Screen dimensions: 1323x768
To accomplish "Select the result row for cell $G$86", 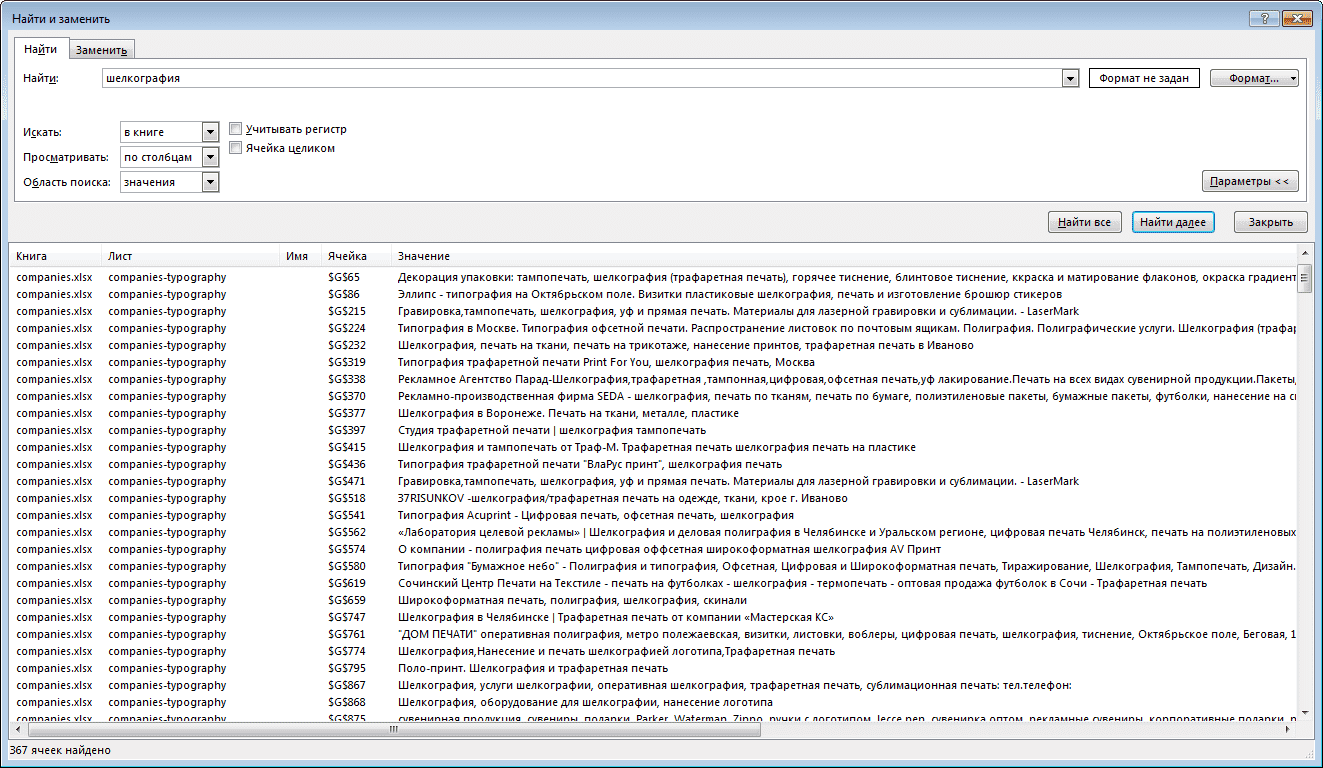I will coord(653,294).
